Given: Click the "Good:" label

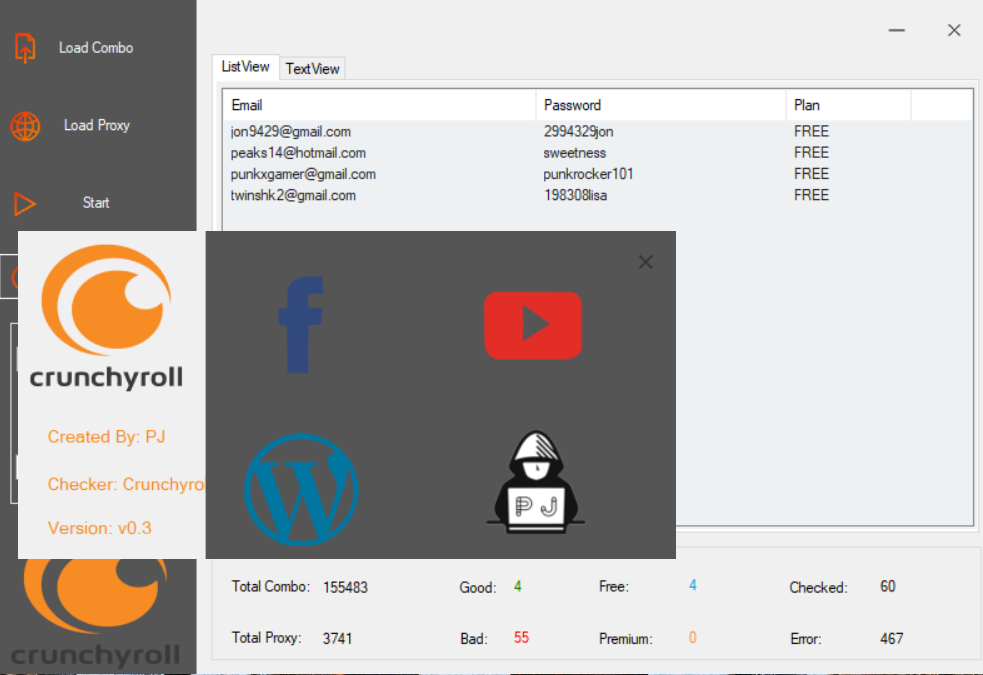Looking at the screenshot, I should click(478, 588).
